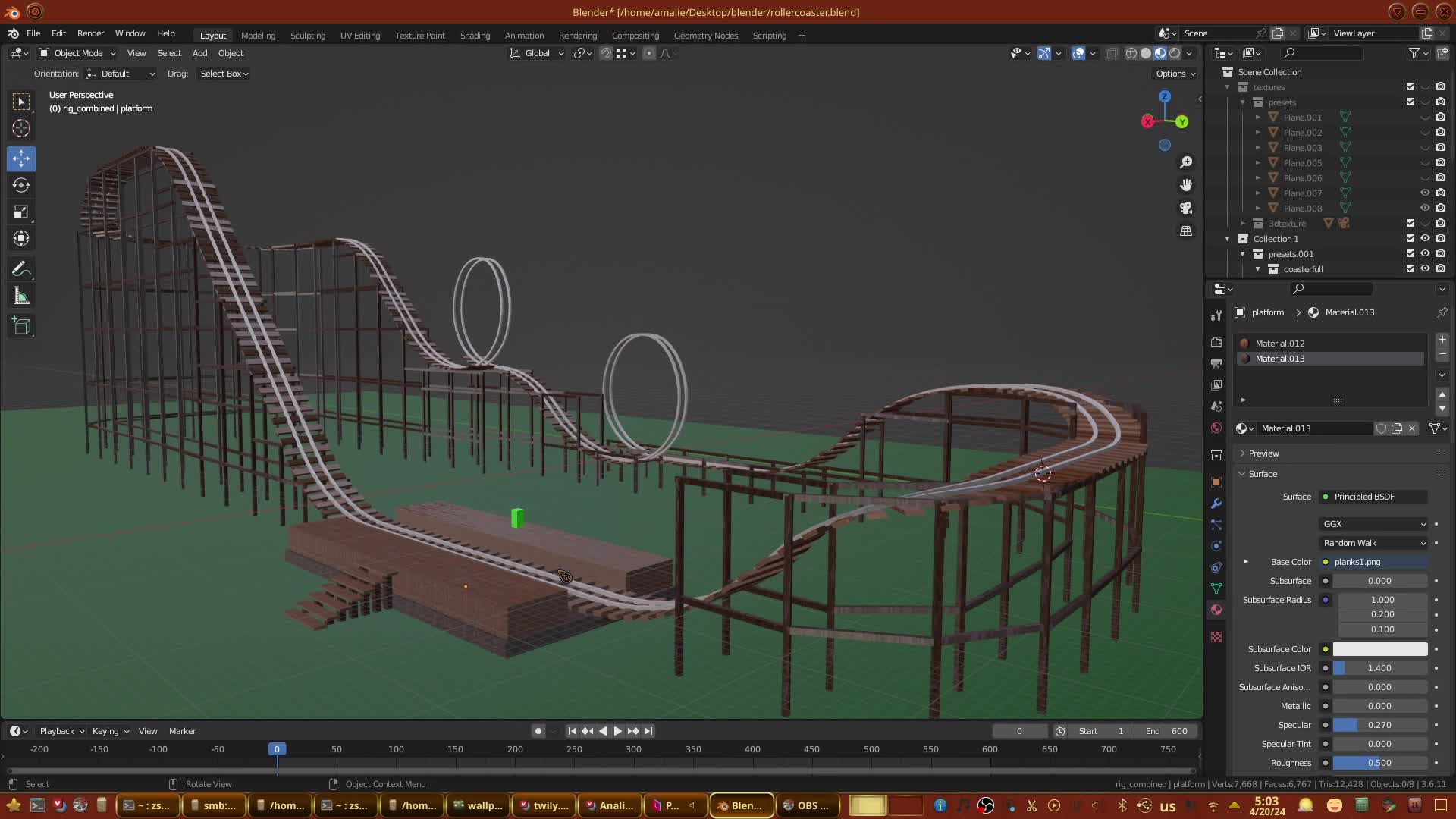Open the GGX distribution dropdown
The height and width of the screenshot is (819, 1456).
[x=1373, y=524]
